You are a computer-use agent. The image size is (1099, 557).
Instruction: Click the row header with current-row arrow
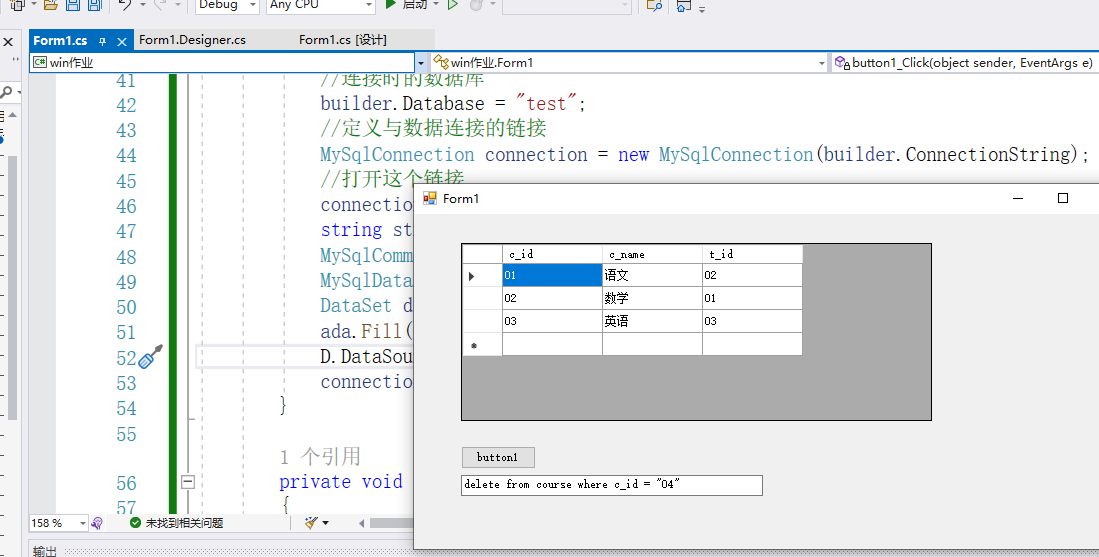tap(482, 275)
